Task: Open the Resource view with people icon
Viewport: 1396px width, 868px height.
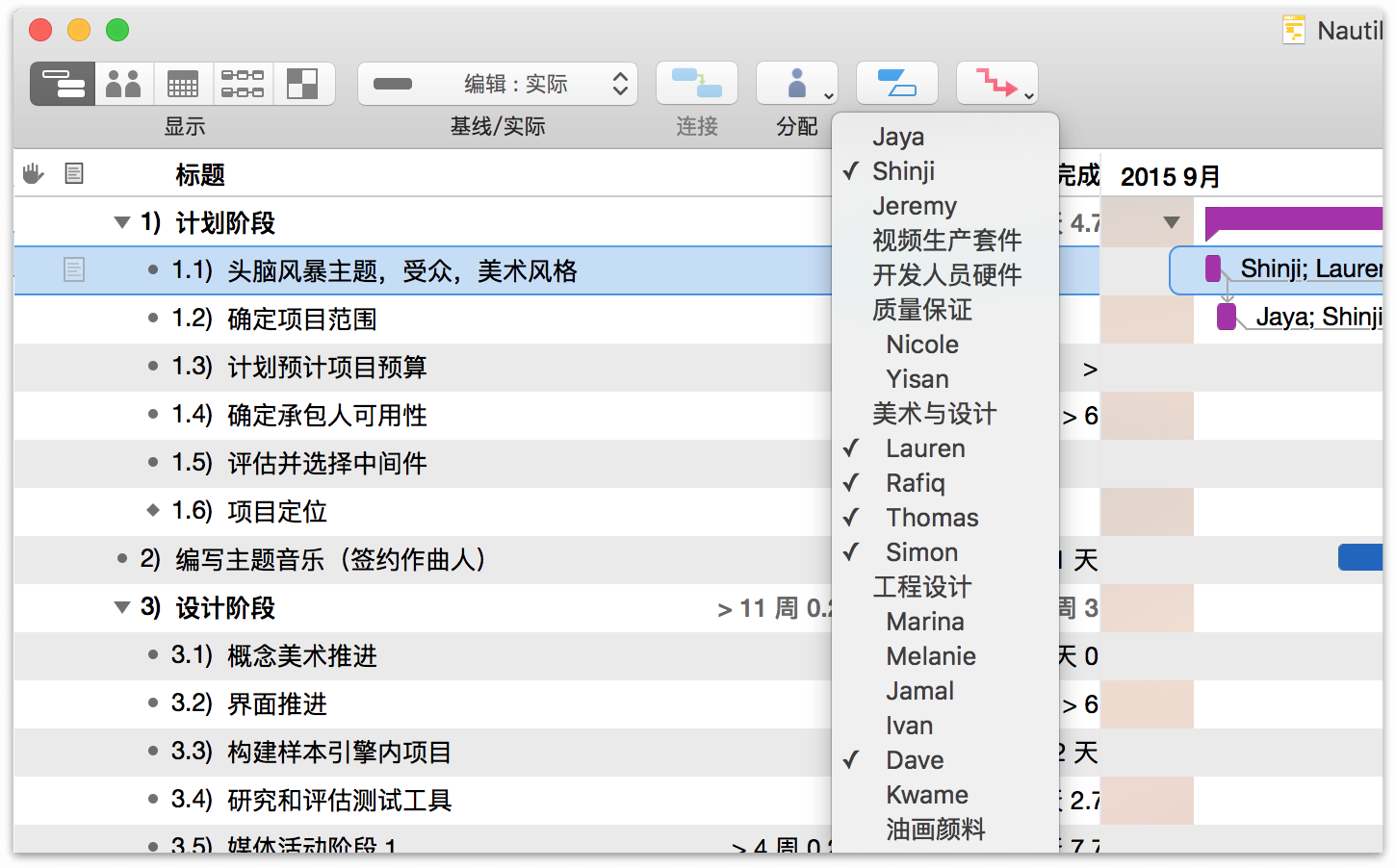Action: click(123, 84)
